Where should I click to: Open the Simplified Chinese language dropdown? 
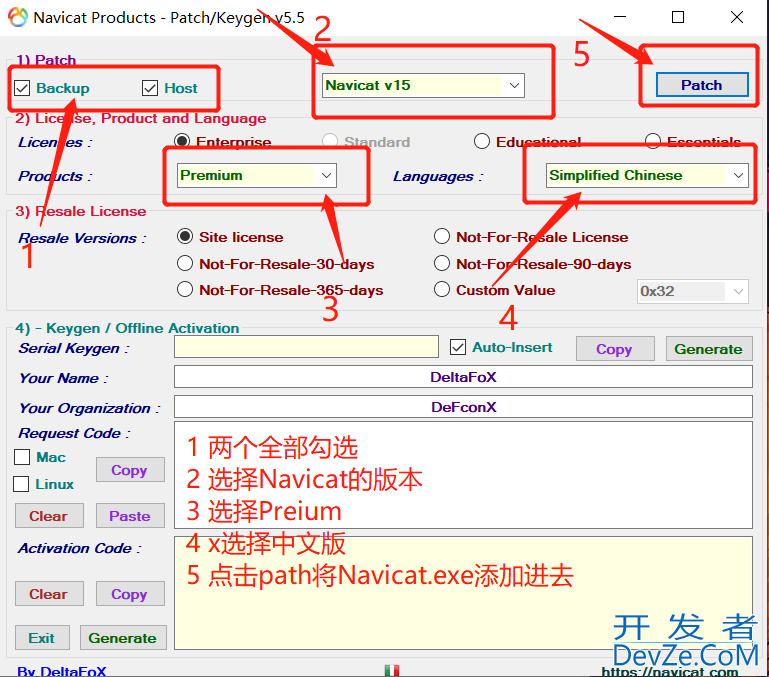(647, 176)
